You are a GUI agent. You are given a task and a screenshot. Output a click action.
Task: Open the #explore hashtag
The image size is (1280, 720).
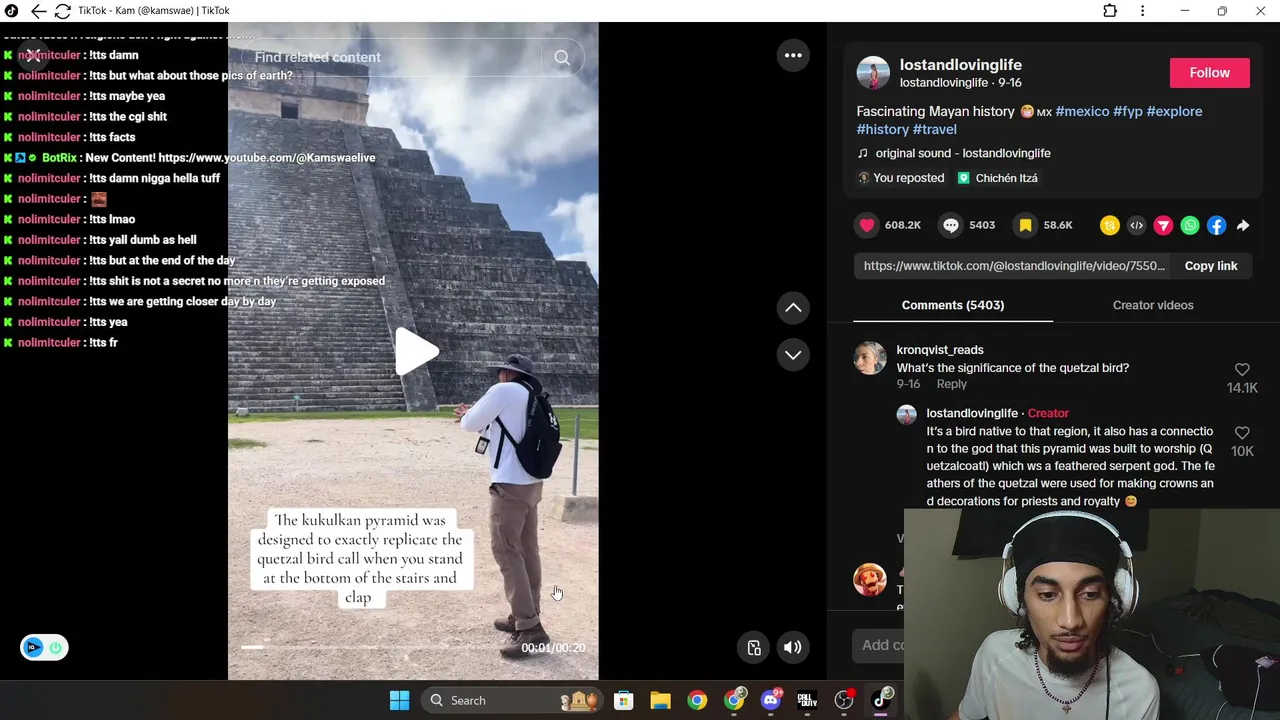tap(1175, 111)
